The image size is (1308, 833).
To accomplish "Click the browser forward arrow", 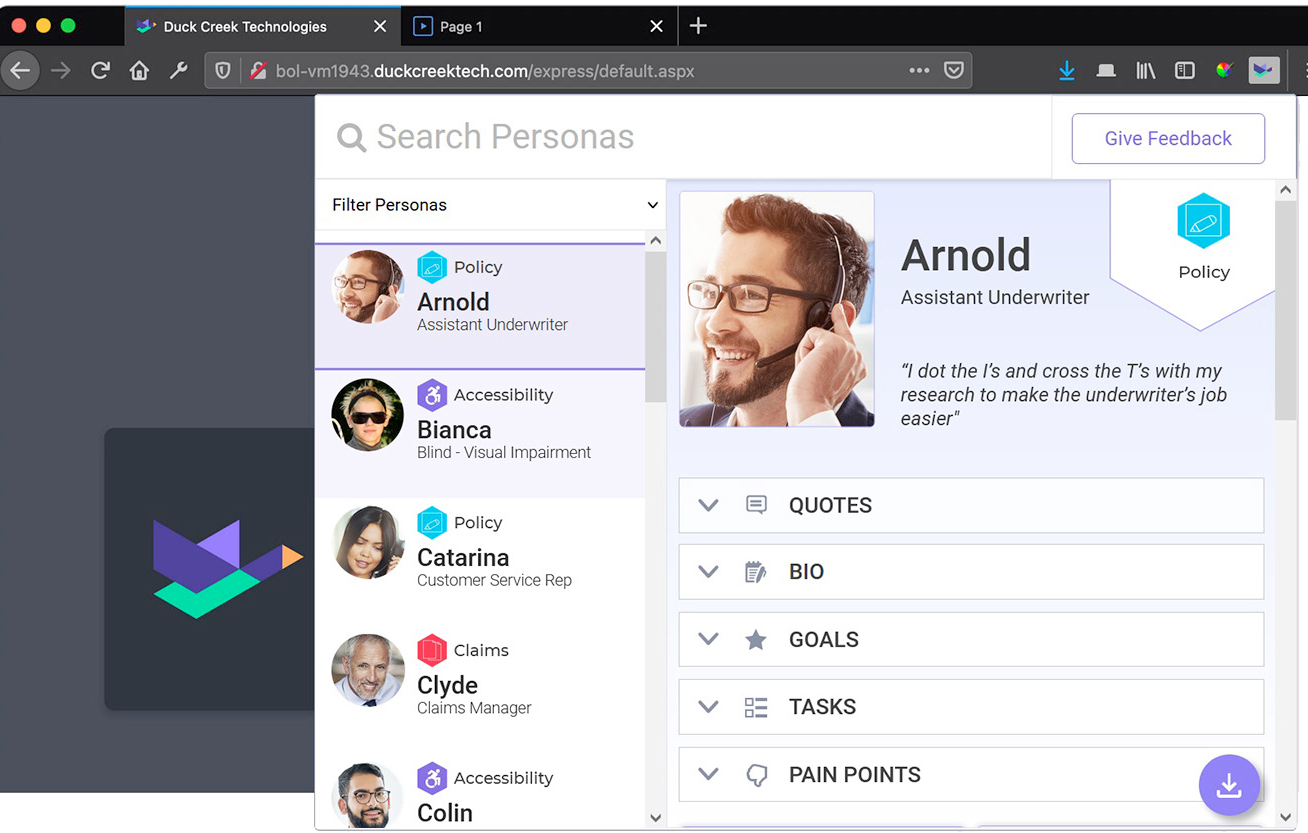I will 60,71.
